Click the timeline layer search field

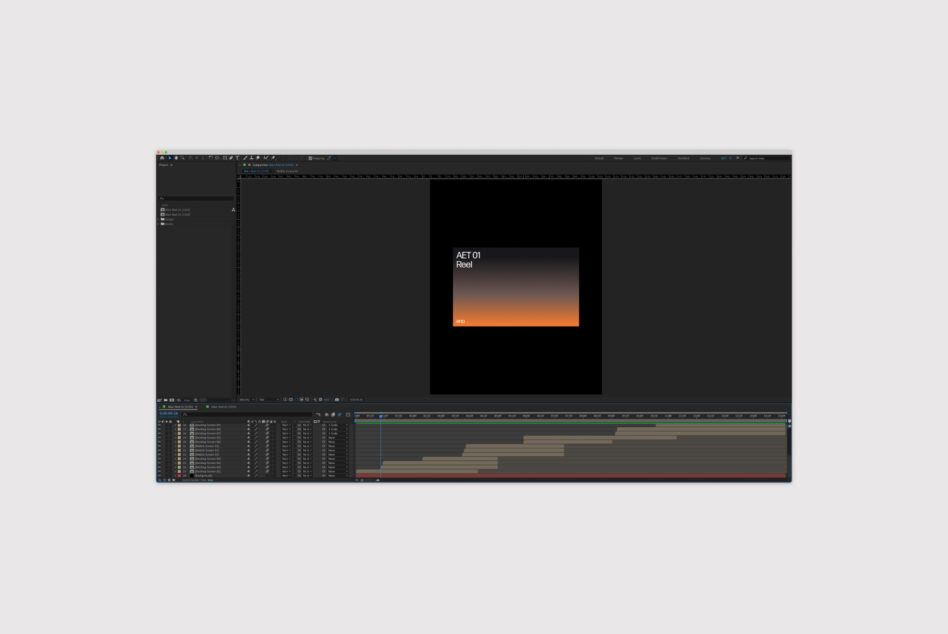[246, 414]
